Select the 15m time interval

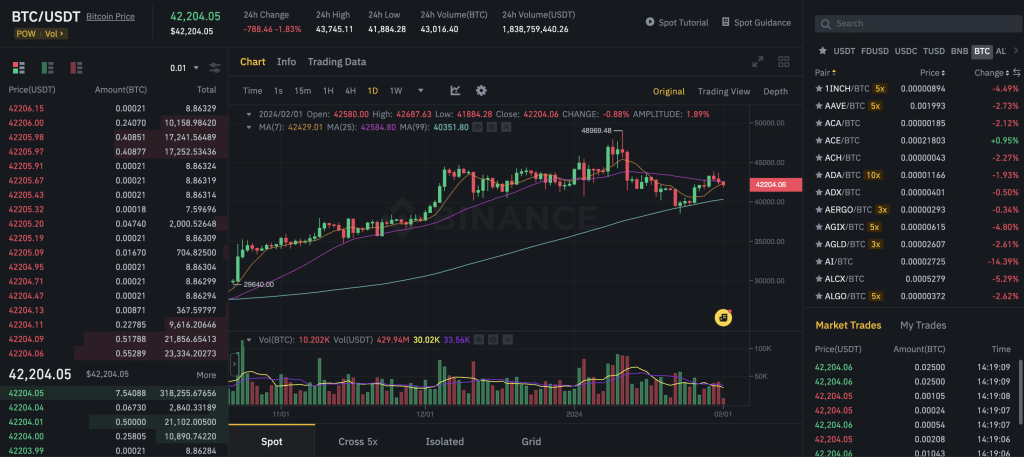(x=302, y=91)
